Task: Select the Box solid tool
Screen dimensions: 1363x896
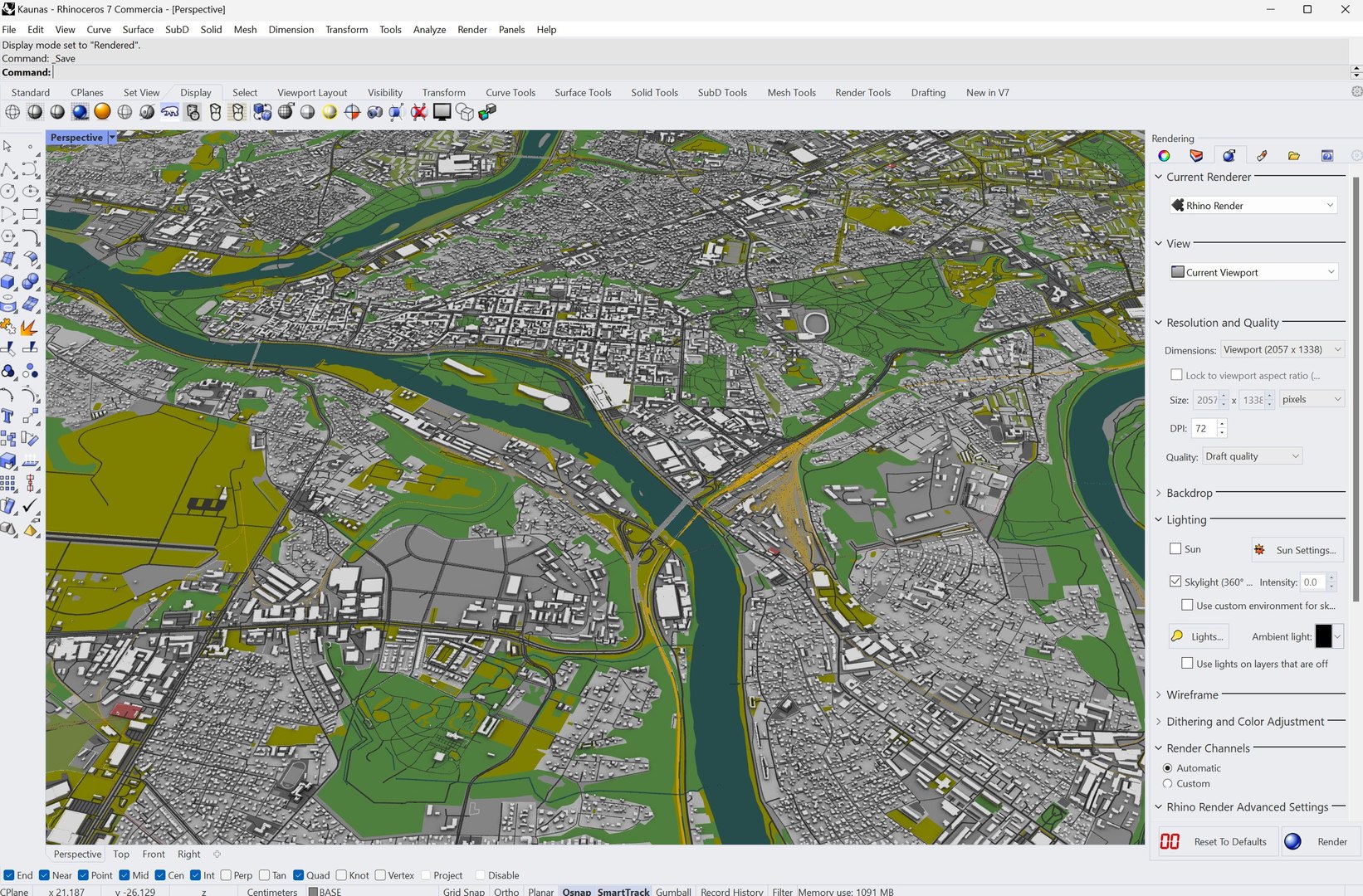Action: point(8,282)
